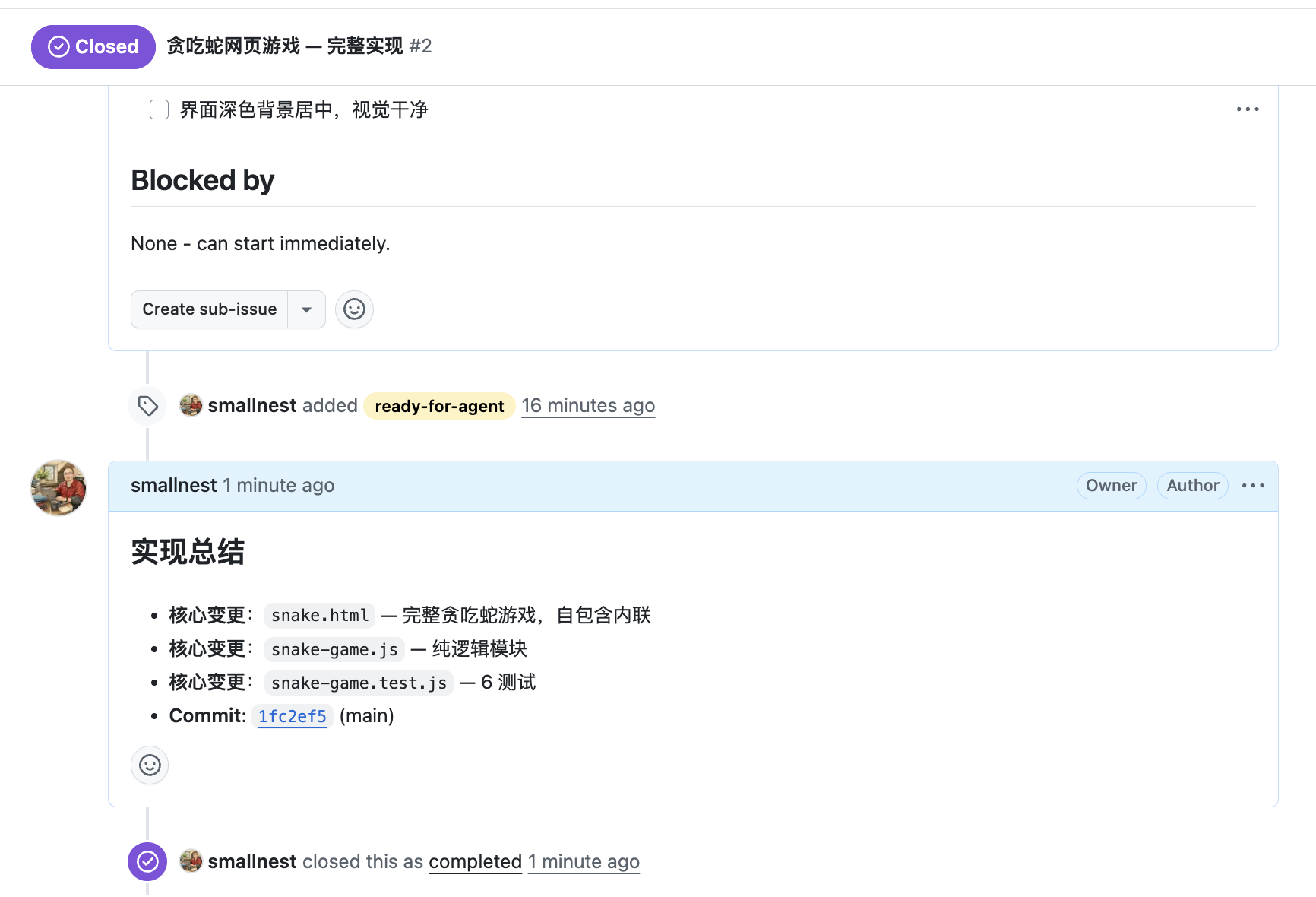Screen dimensions: 1316x897
Task: Check the 界面深色背景居中 task checkbox
Action: (x=159, y=109)
